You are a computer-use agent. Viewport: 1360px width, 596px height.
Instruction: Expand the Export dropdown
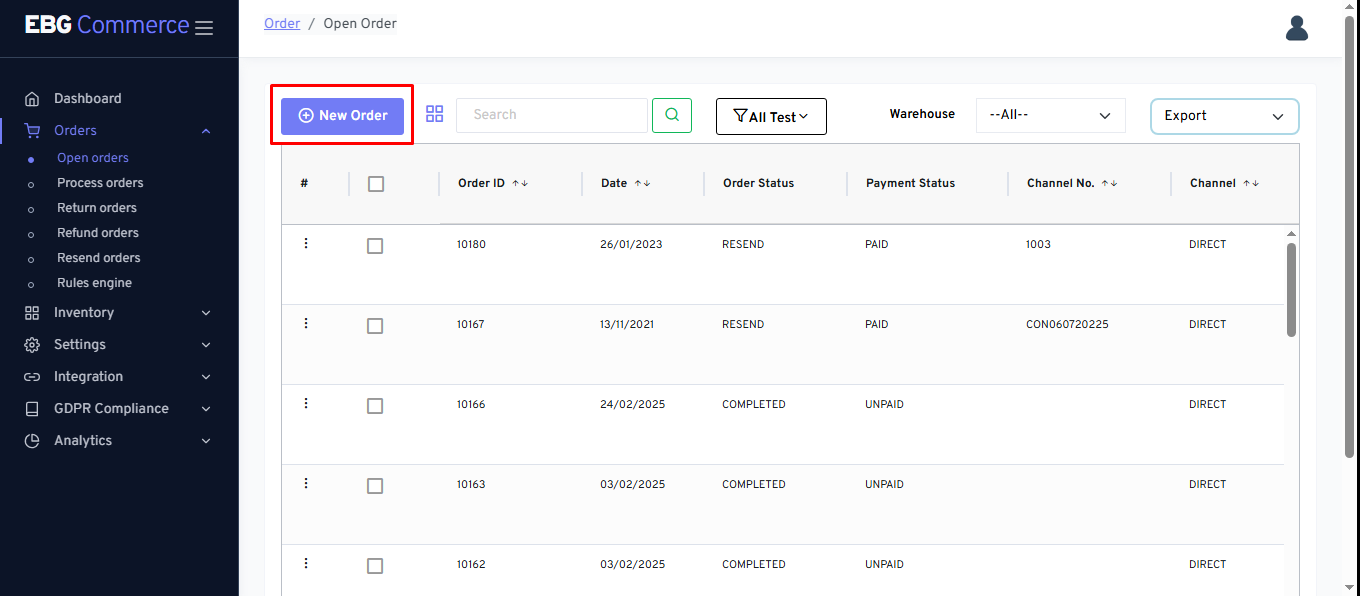[x=1224, y=116]
